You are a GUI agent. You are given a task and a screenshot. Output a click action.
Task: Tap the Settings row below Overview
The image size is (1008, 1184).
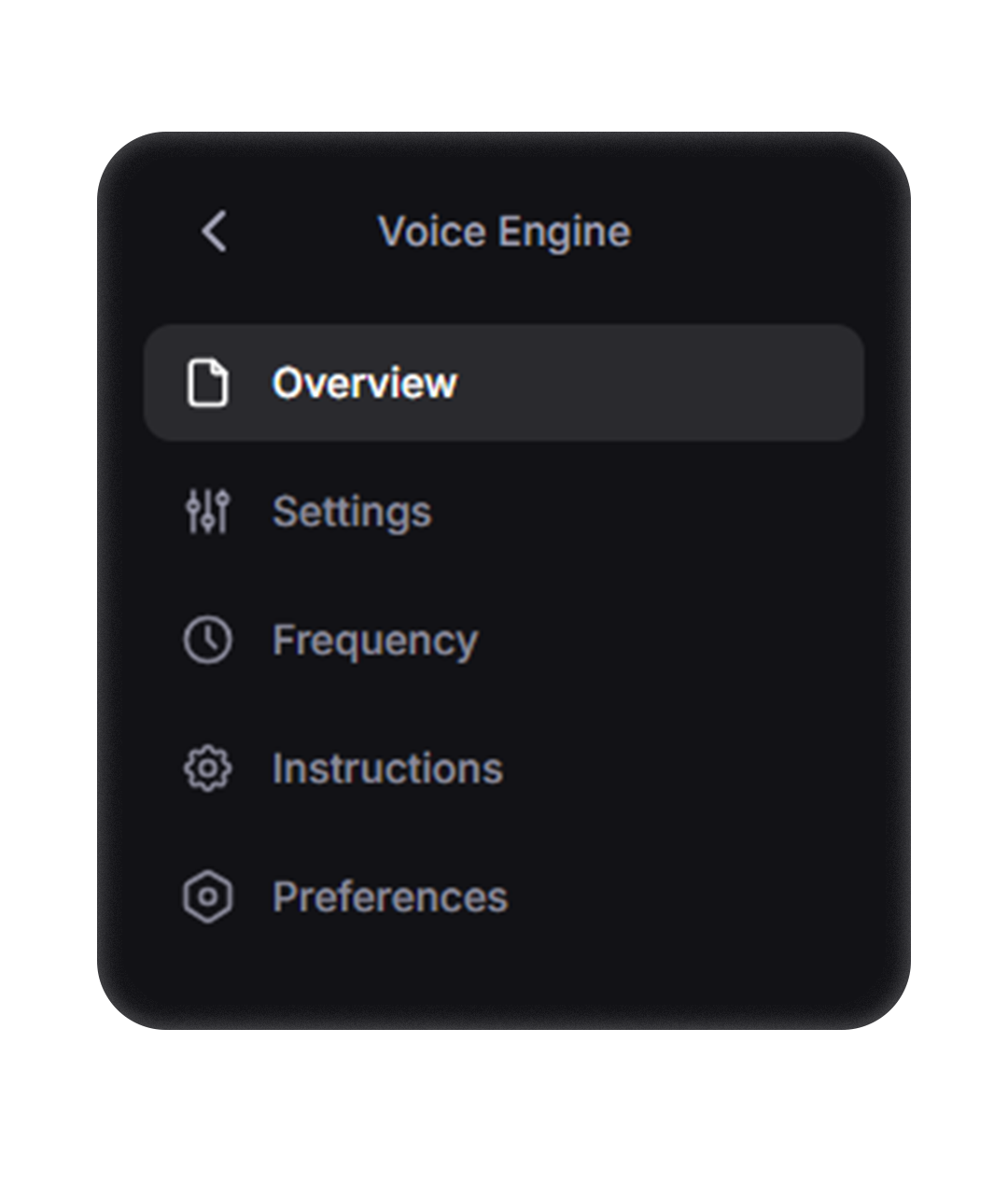pyautogui.click(x=351, y=512)
